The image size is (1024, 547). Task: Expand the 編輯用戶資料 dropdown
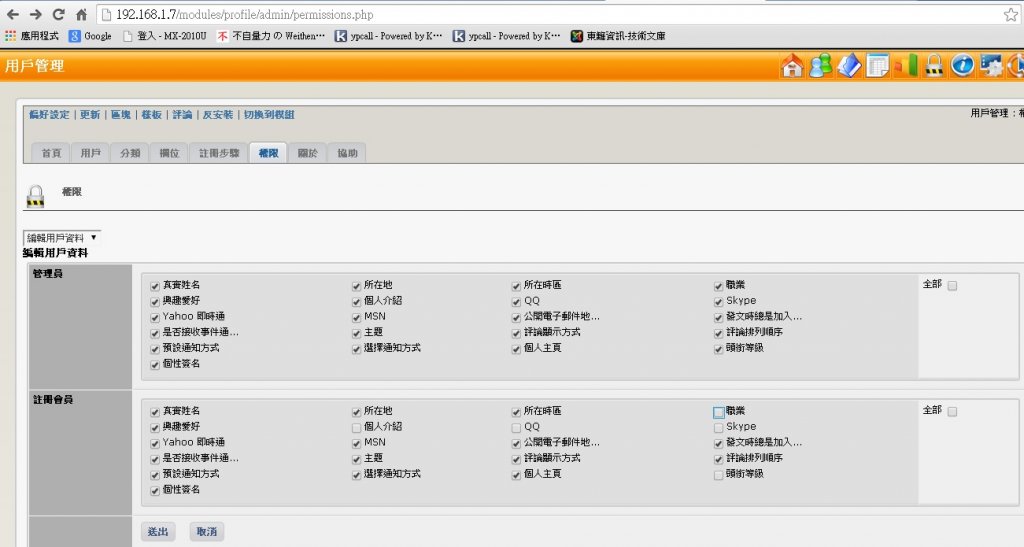click(62, 238)
